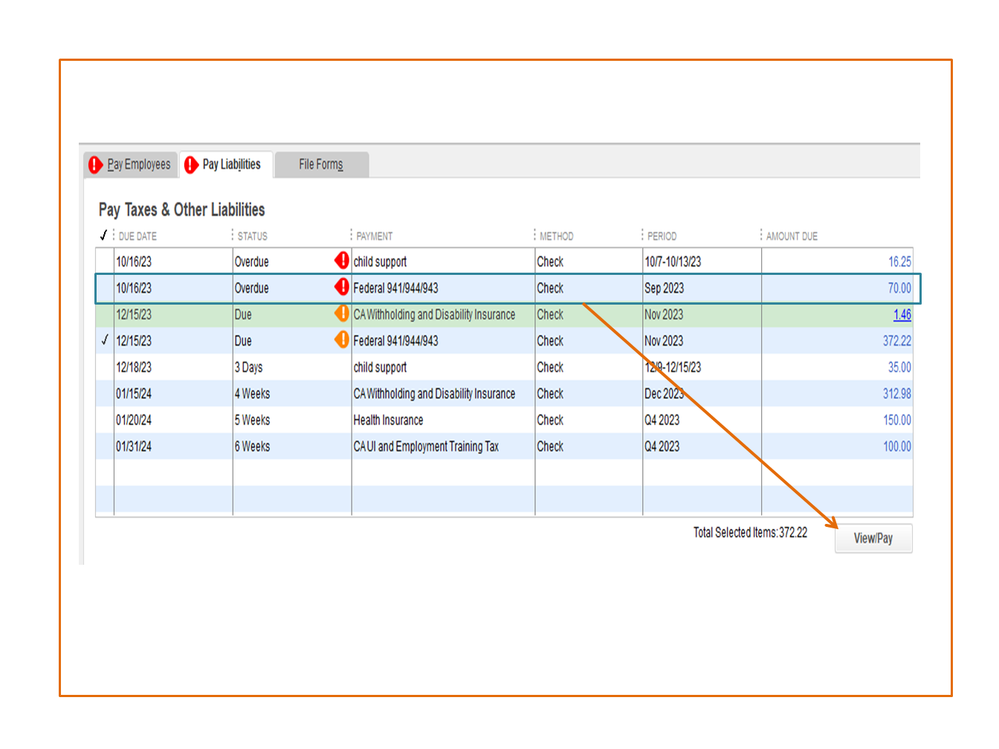Image resolution: width=999 pixels, height=749 pixels.
Task: Uncheck the Federal 941 Nov 2023 row
Action: (104, 341)
